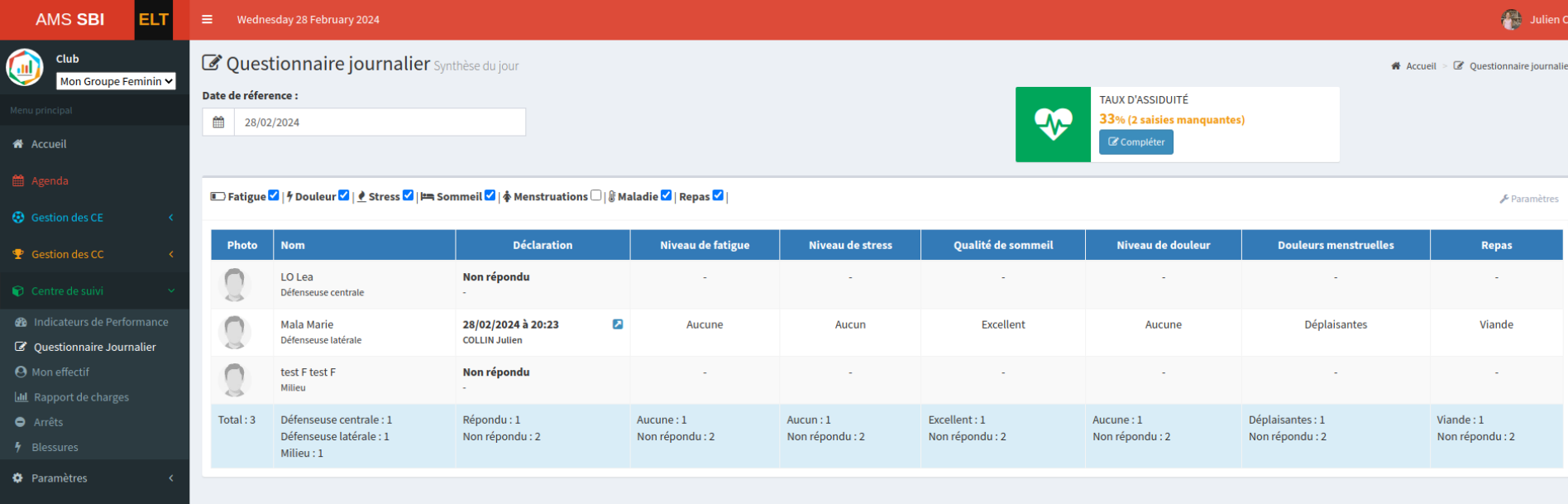The height and width of the screenshot is (504, 1568).
Task: Uncheck the Maladie checkbox
Action: (666, 195)
